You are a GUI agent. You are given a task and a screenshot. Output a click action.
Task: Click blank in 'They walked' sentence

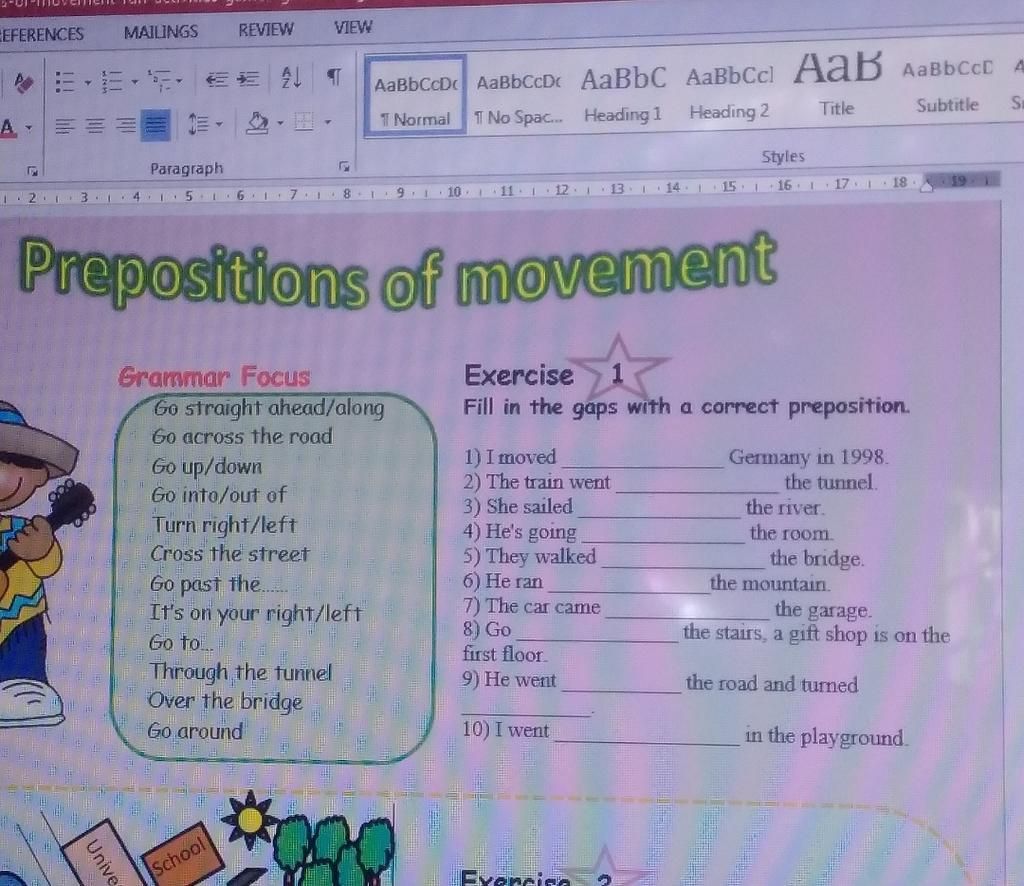(x=682, y=561)
